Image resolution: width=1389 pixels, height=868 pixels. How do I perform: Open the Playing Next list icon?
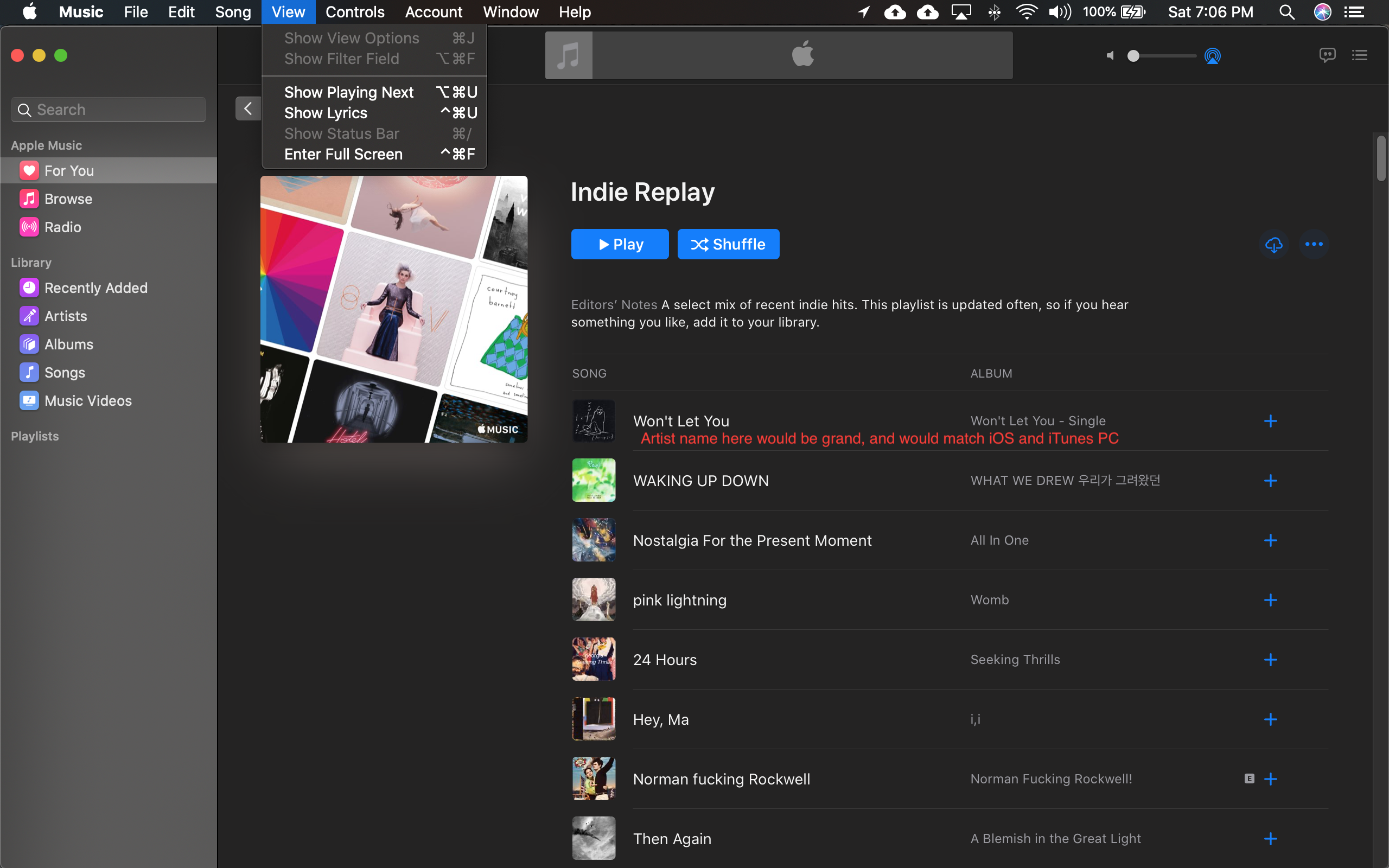[x=1359, y=55]
